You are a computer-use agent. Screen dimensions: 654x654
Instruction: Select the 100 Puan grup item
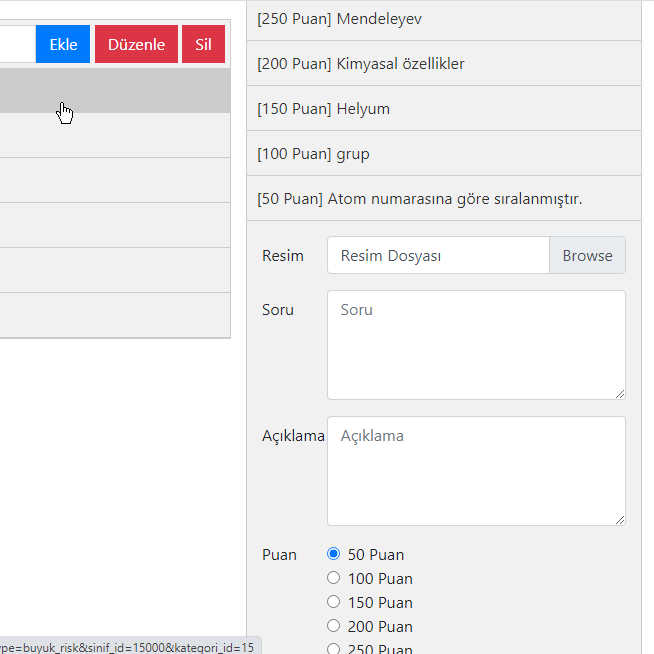click(444, 153)
